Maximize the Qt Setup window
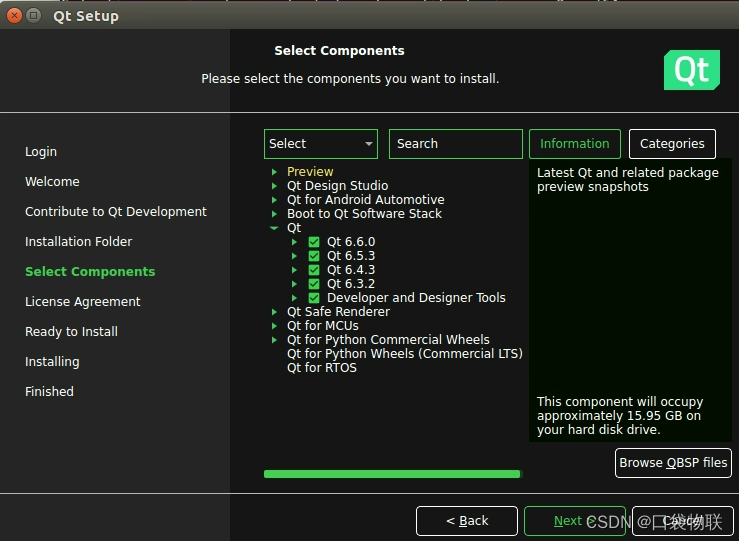 pyautogui.click(x=33, y=16)
